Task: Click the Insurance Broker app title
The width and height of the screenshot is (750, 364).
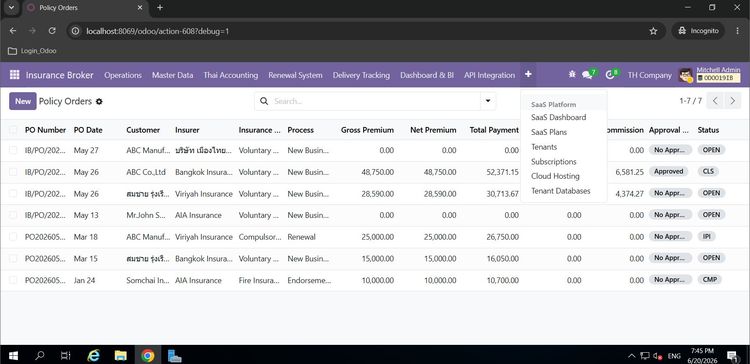Action: (59, 75)
